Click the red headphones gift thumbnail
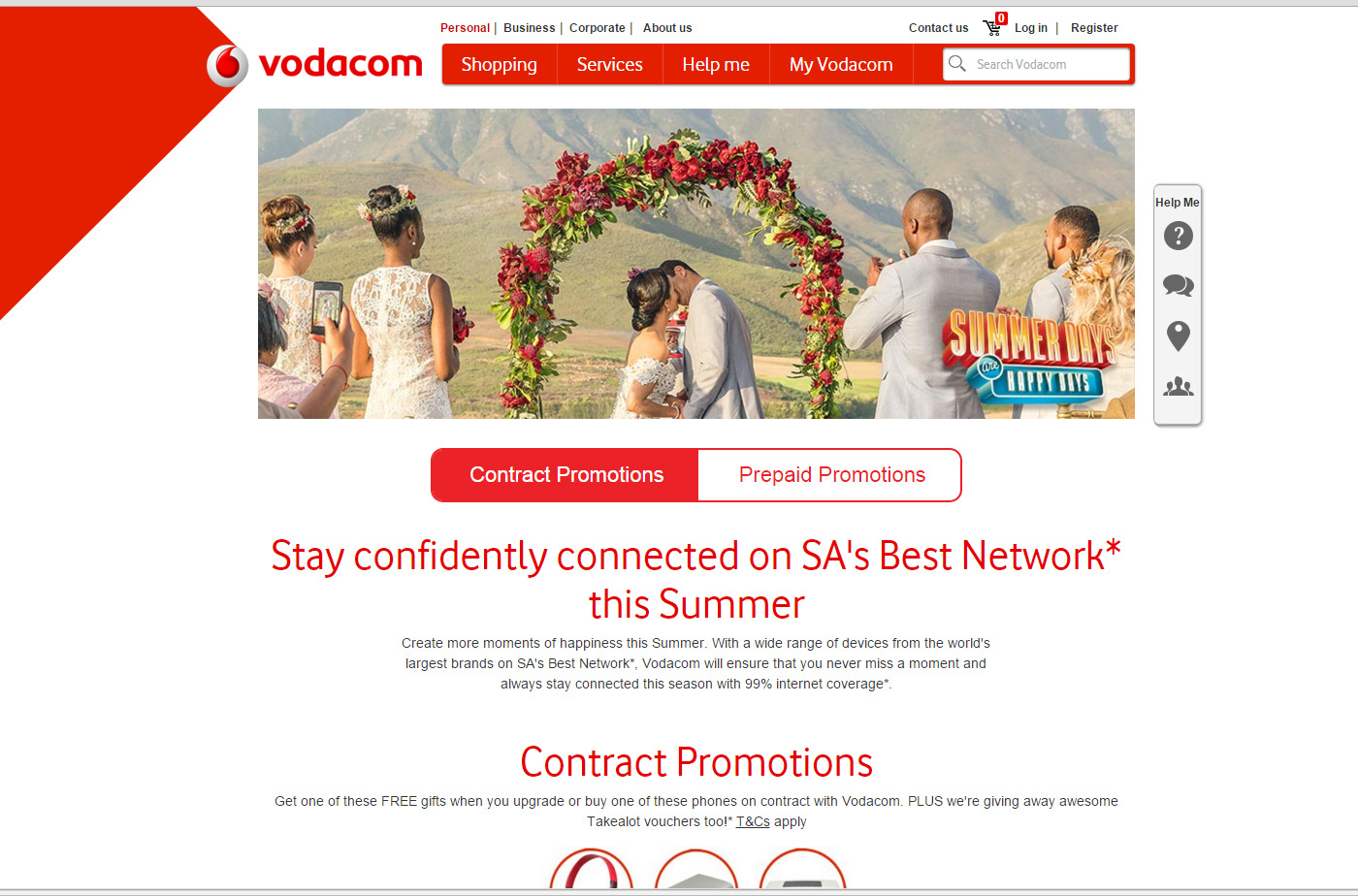Image resolution: width=1358 pixels, height=896 pixels. click(x=592, y=869)
